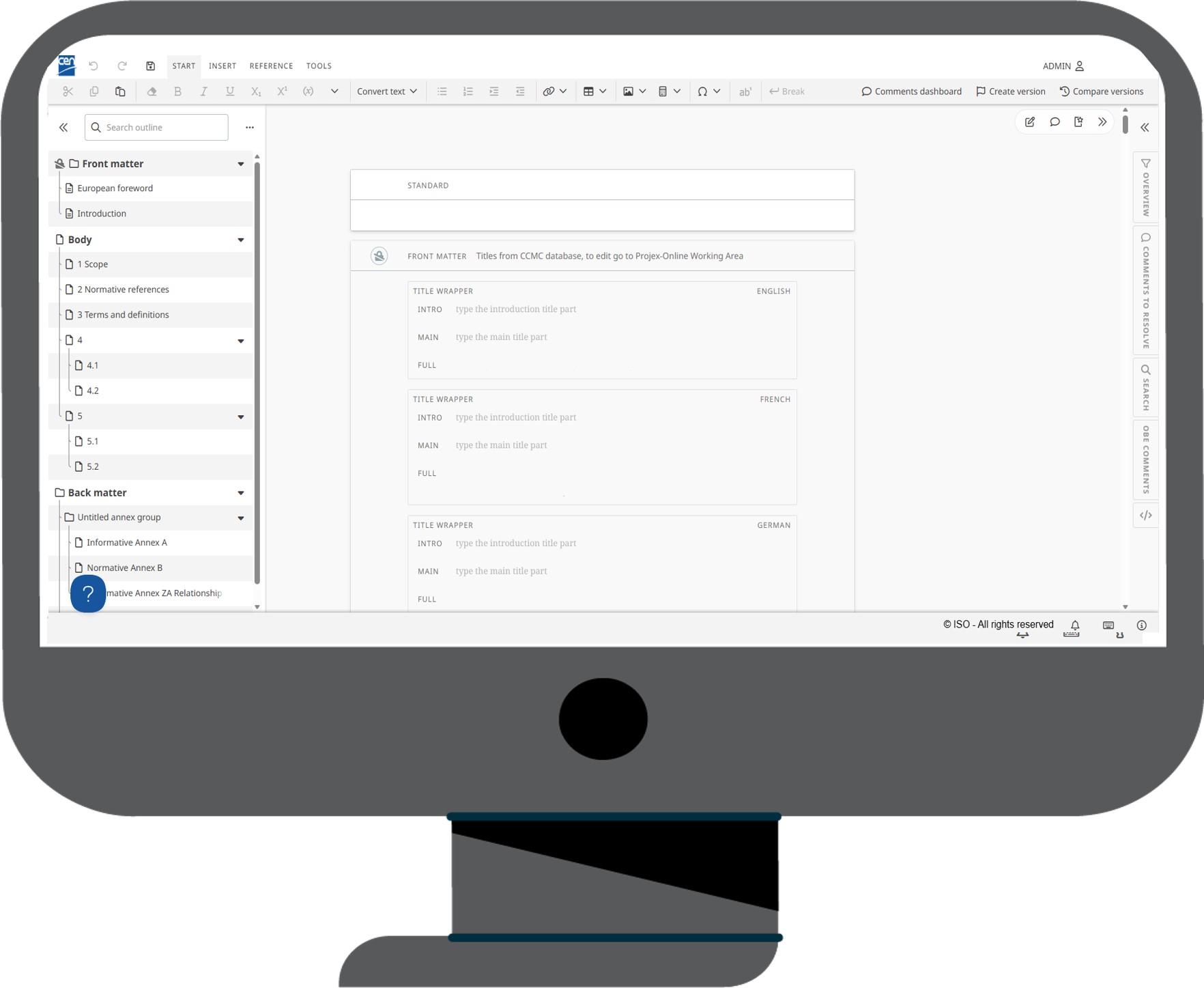The height and width of the screenshot is (988, 1204).
Task: Click the insert table icon
Action: coord(588,91)
